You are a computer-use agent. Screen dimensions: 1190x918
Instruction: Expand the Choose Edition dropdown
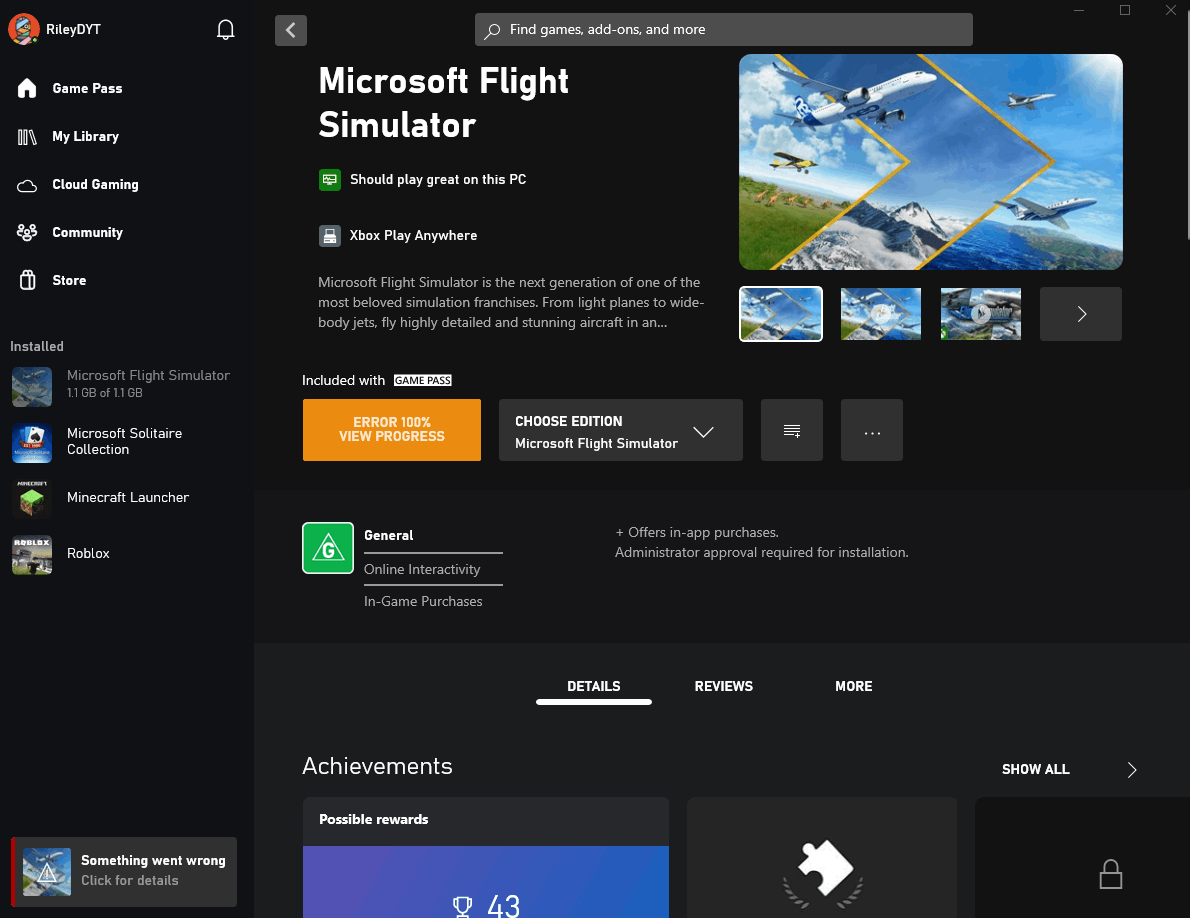point(621,430)
